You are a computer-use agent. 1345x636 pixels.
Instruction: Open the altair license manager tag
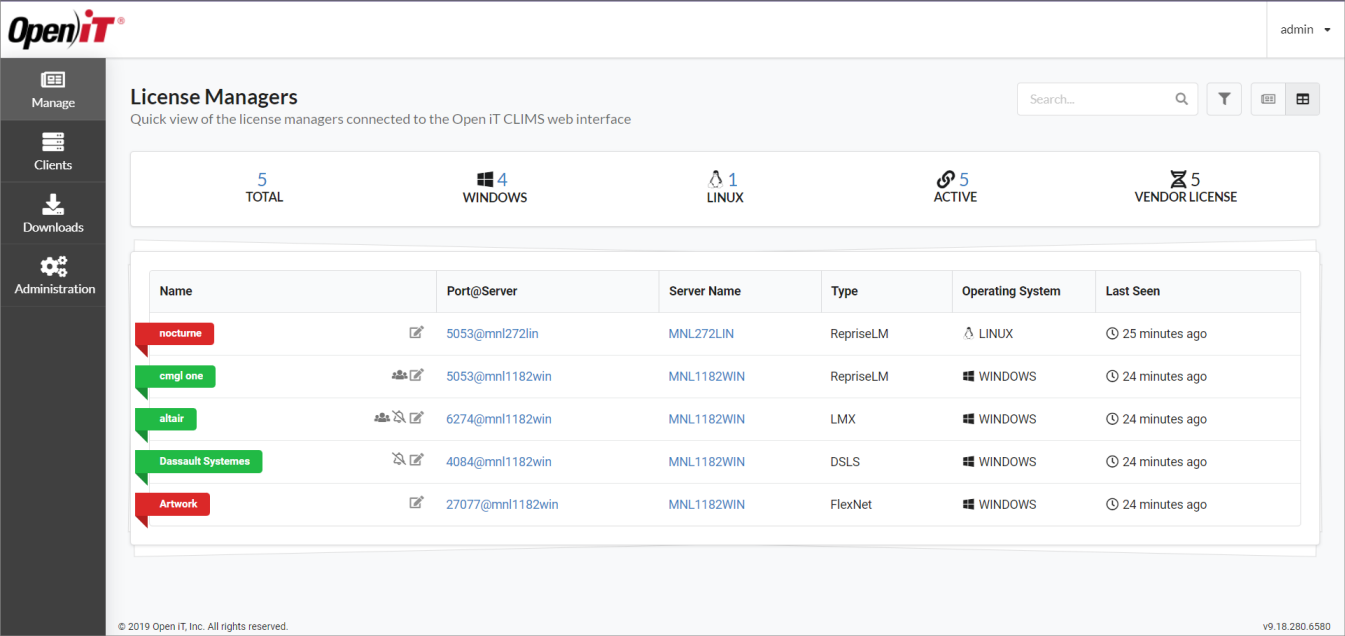[x=166, y=419]
